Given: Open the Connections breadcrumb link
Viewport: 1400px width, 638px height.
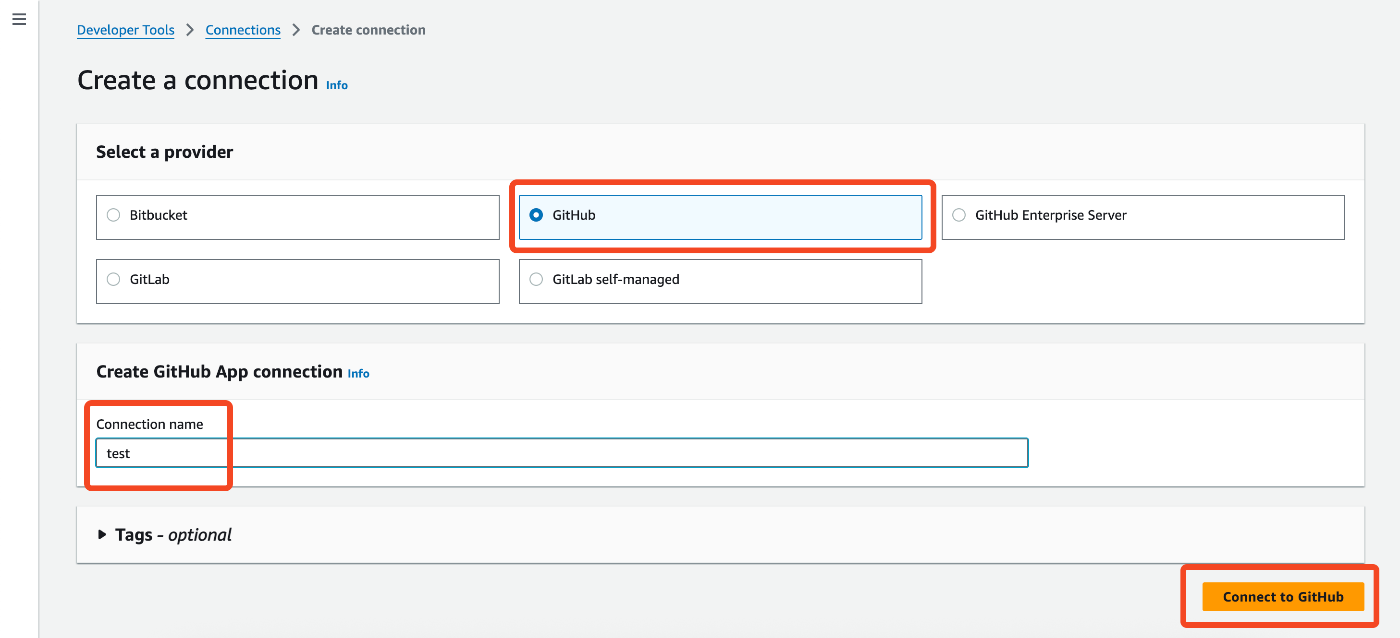Looking at the screenshot, I should point(243,30).
